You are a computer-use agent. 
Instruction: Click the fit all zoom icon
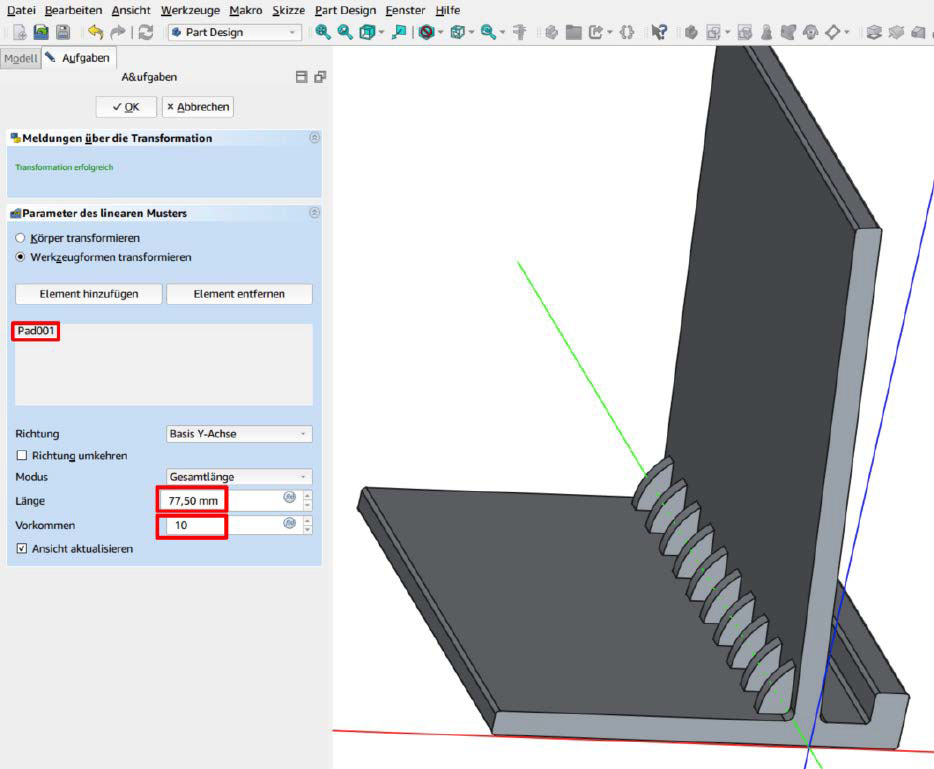(323, 32)
